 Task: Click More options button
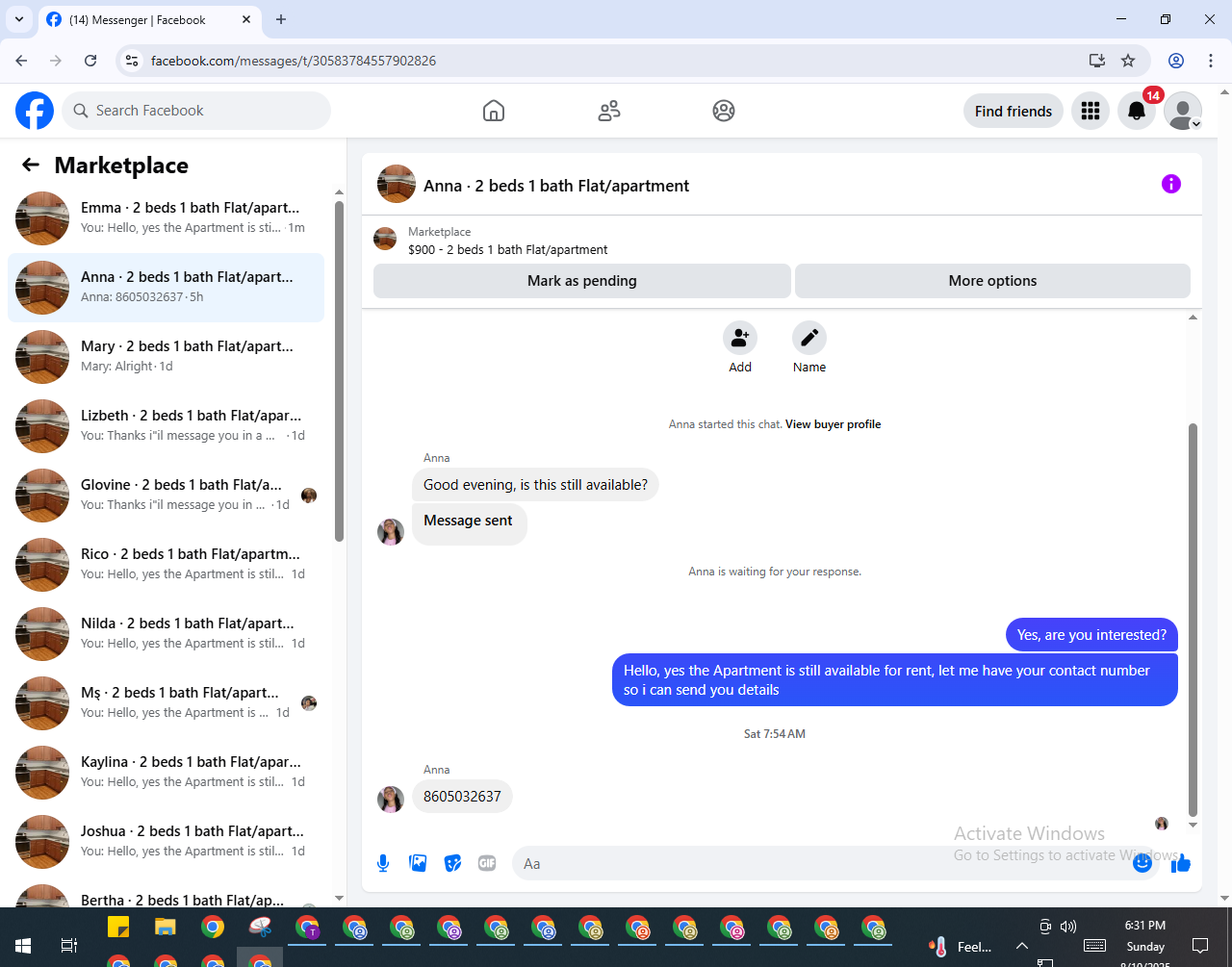pyautogui.click(x=992, y=281)
